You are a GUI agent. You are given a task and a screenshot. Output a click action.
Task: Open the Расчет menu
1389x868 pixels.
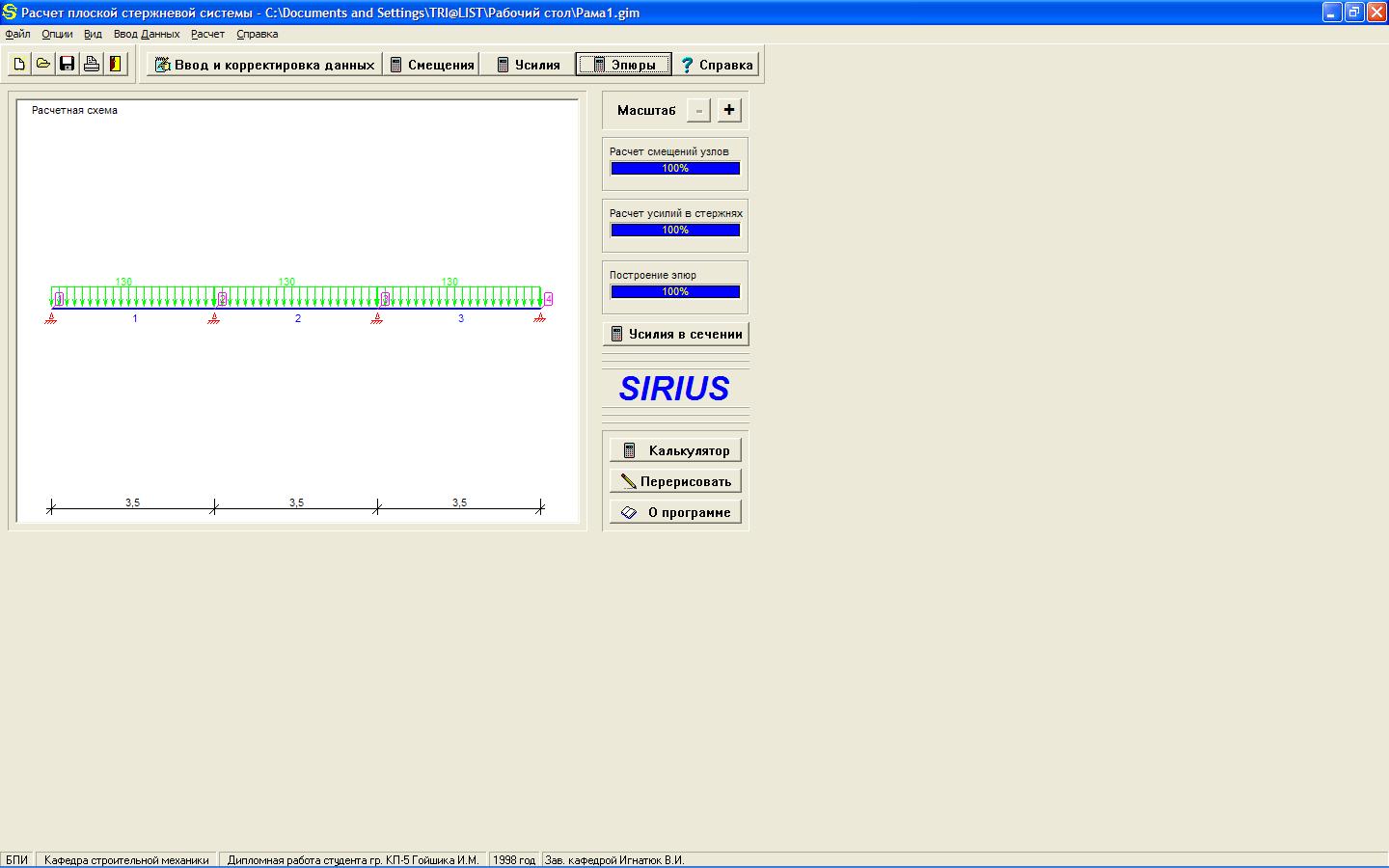tap(207, 34)
